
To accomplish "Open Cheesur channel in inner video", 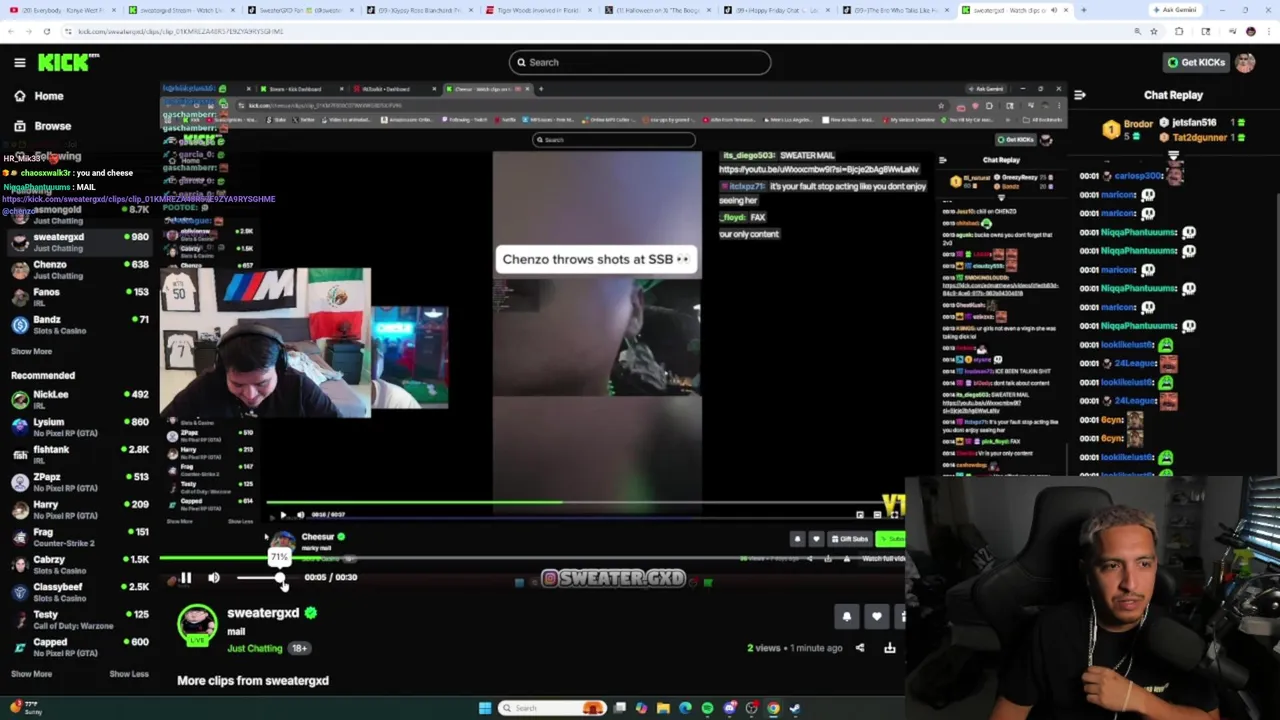I will click(x=318, y=537).
